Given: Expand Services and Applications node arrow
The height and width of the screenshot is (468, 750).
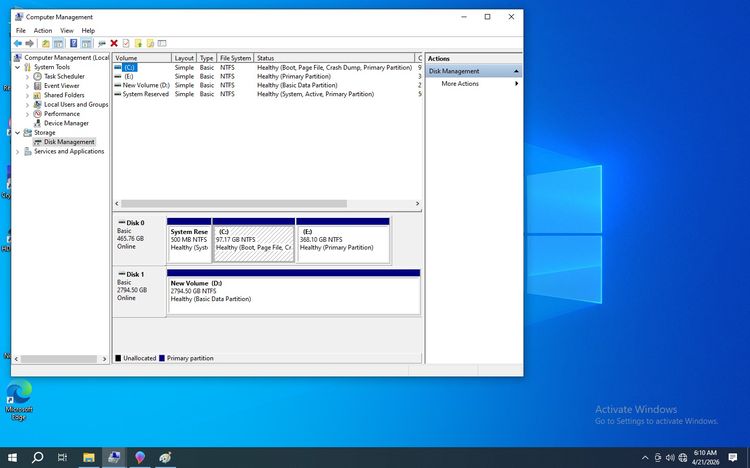Looking at the screenshot, I should point(18,151).
